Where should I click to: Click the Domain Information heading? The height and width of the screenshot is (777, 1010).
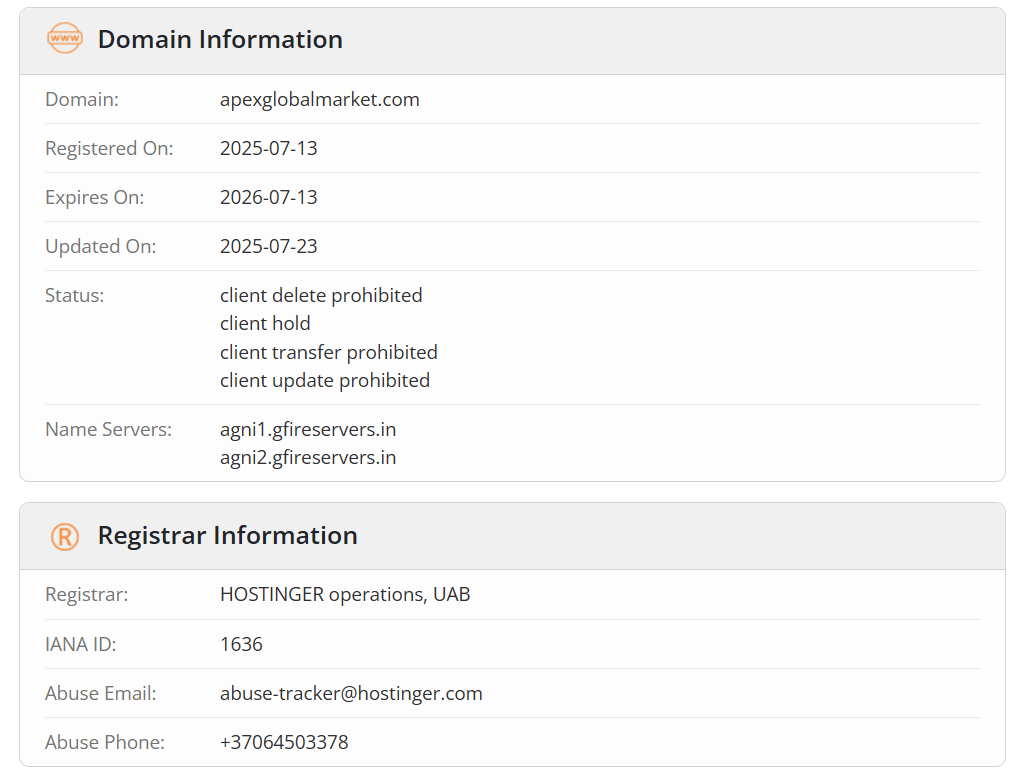(220, 39)
